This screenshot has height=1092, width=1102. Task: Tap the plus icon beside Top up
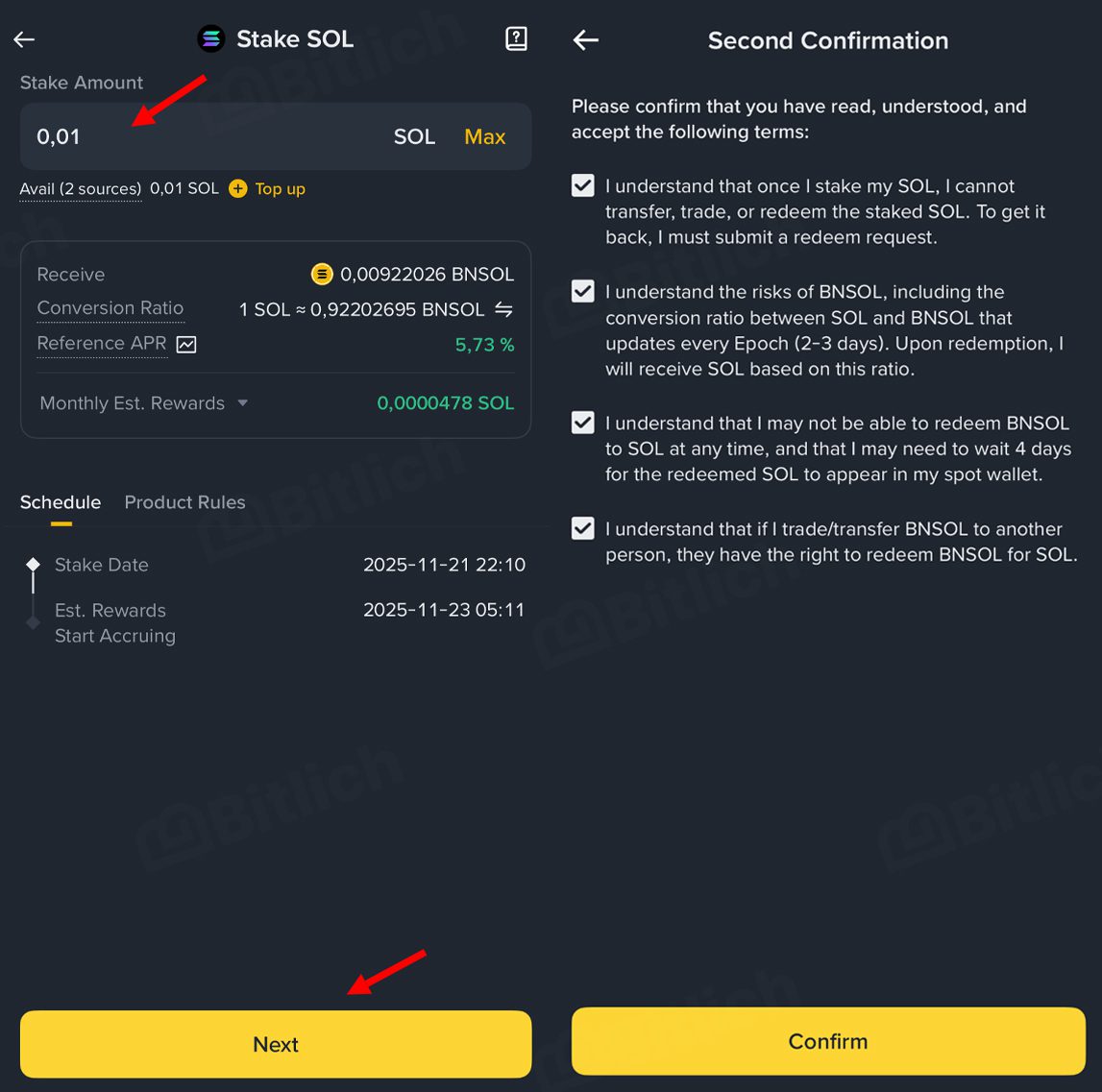coord(238,188)
